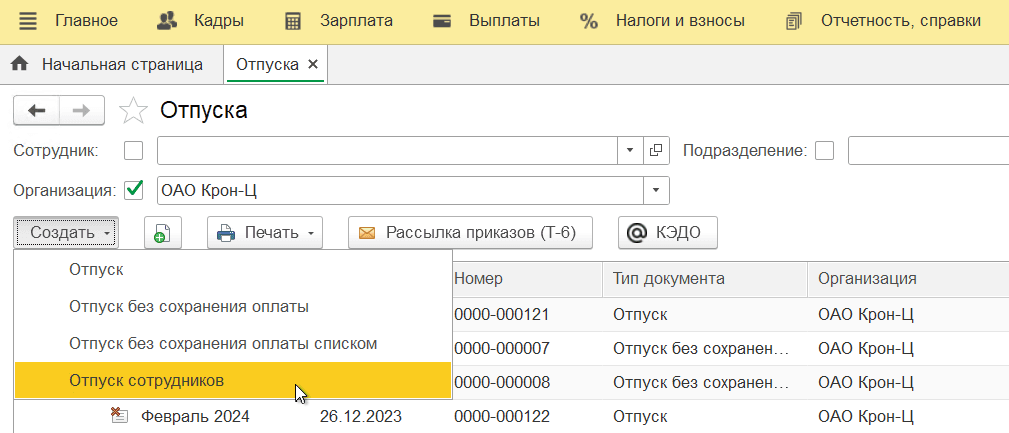Open the hamburger main menu icon
The width and height of the screenshot is (1009, 433).
coord(28,21)
